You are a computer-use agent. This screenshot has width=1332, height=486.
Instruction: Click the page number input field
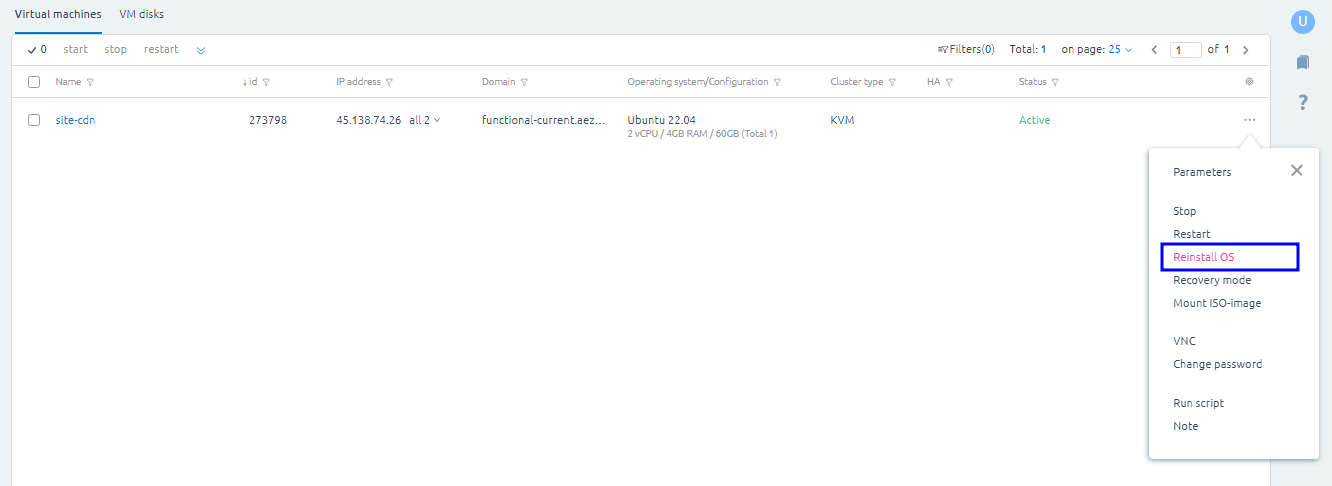[x=1185, y=50]
